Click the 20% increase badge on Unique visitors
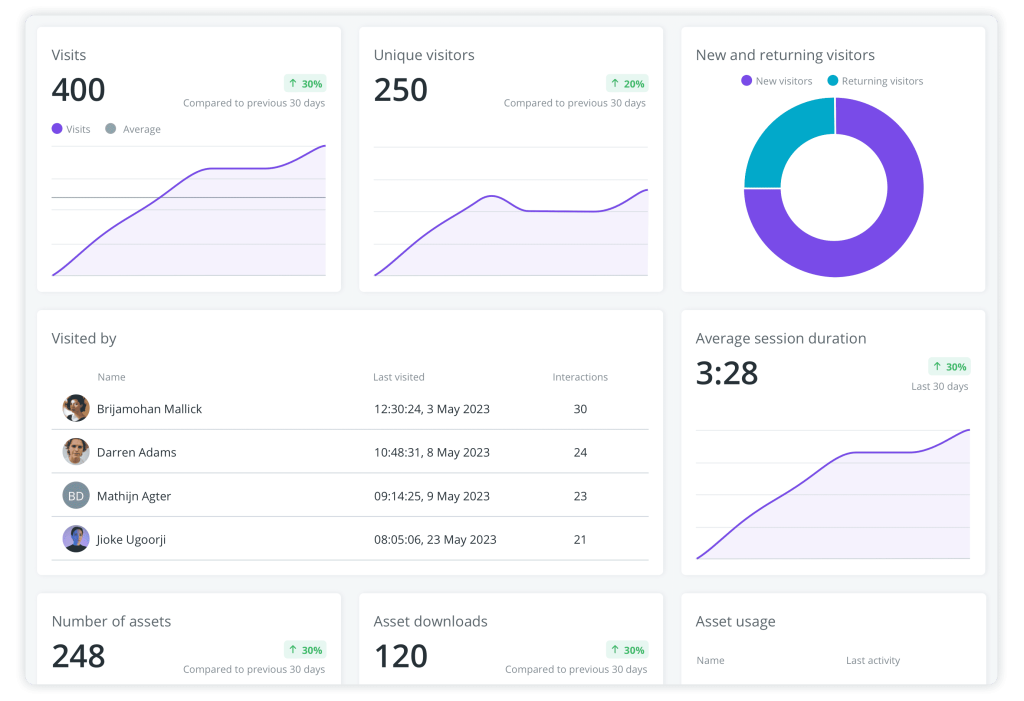 (x=627, y=84)
